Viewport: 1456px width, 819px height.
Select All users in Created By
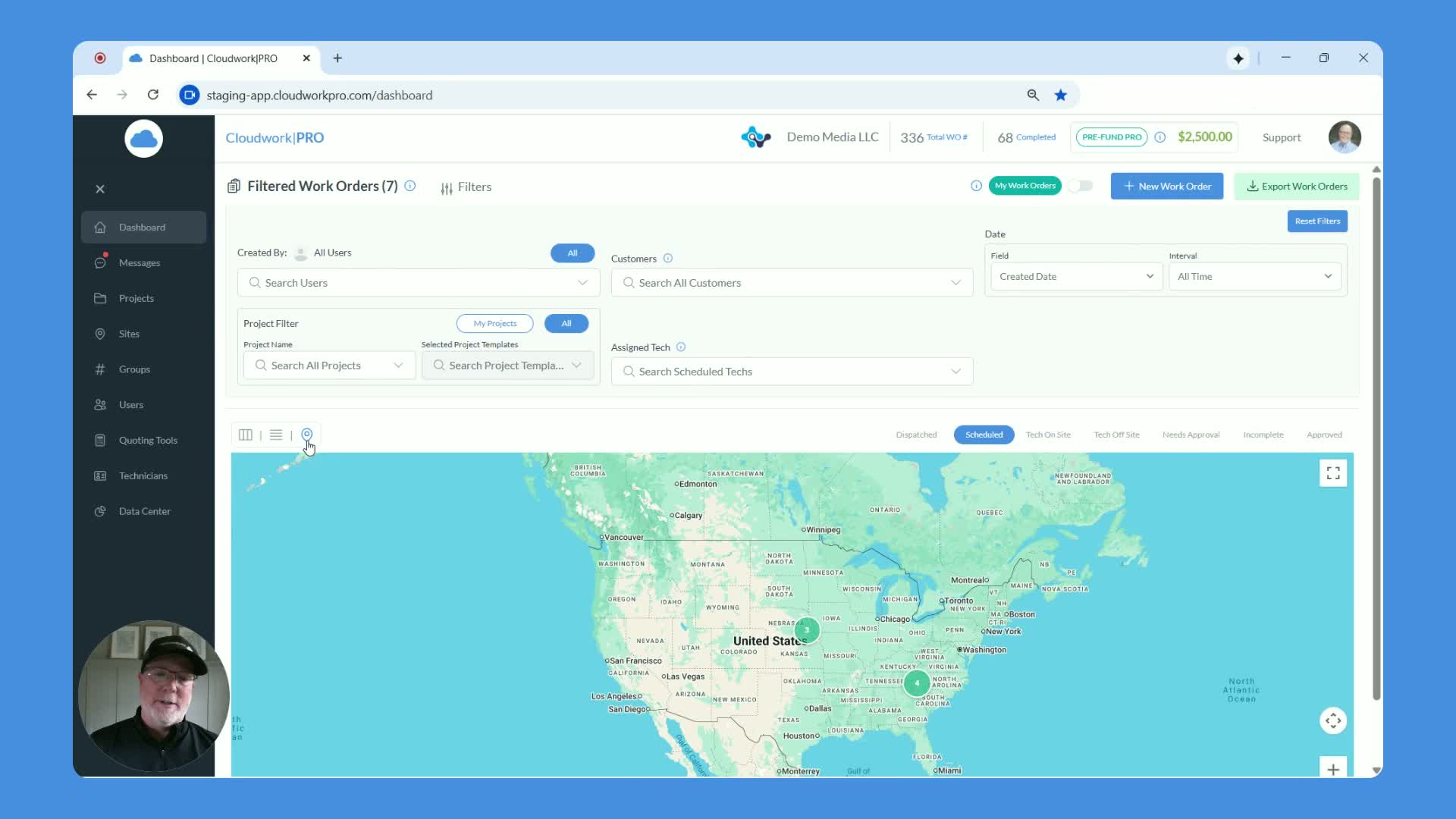click(573, 253)
